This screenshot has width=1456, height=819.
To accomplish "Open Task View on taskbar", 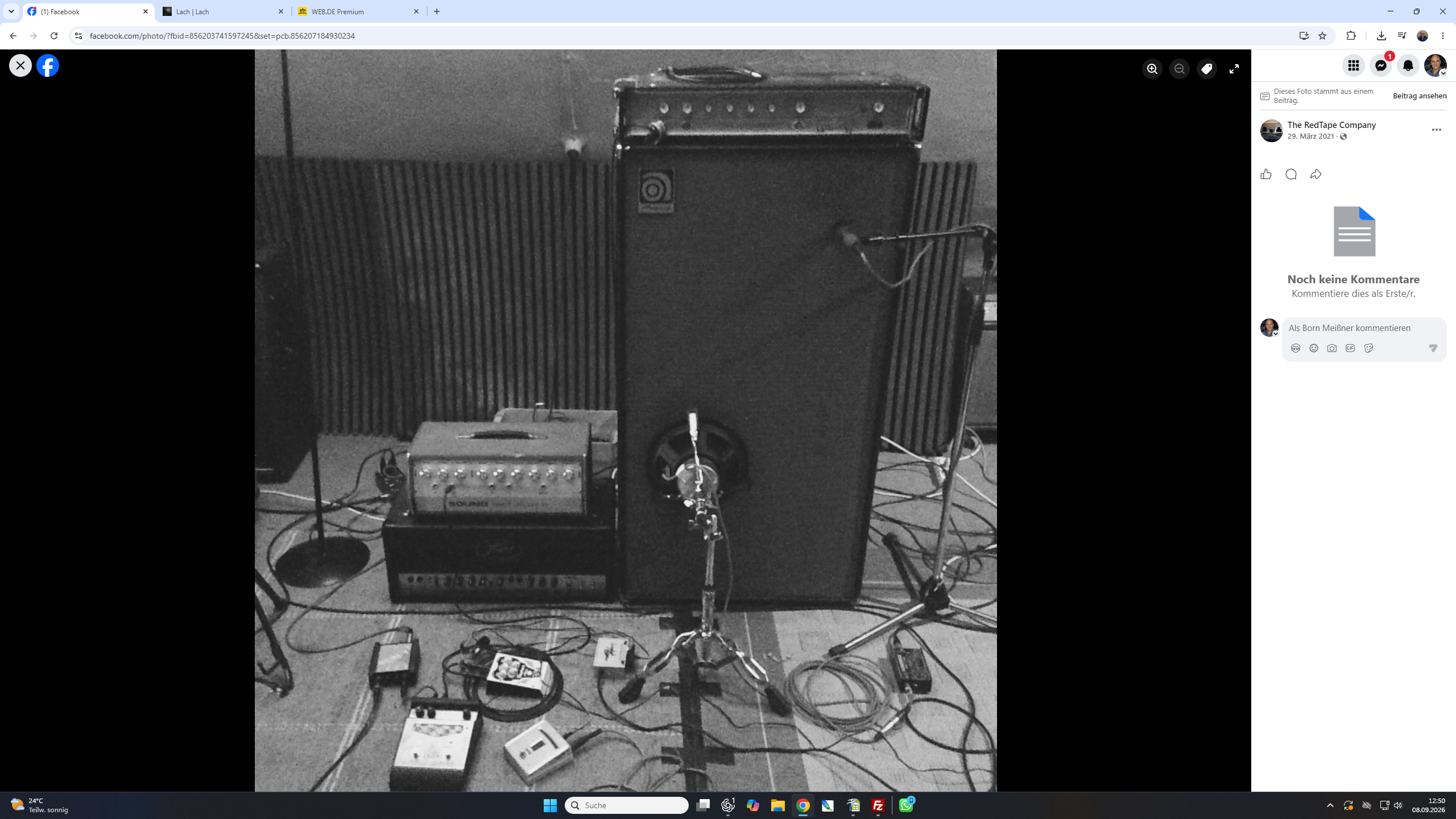I will [703, 805].
